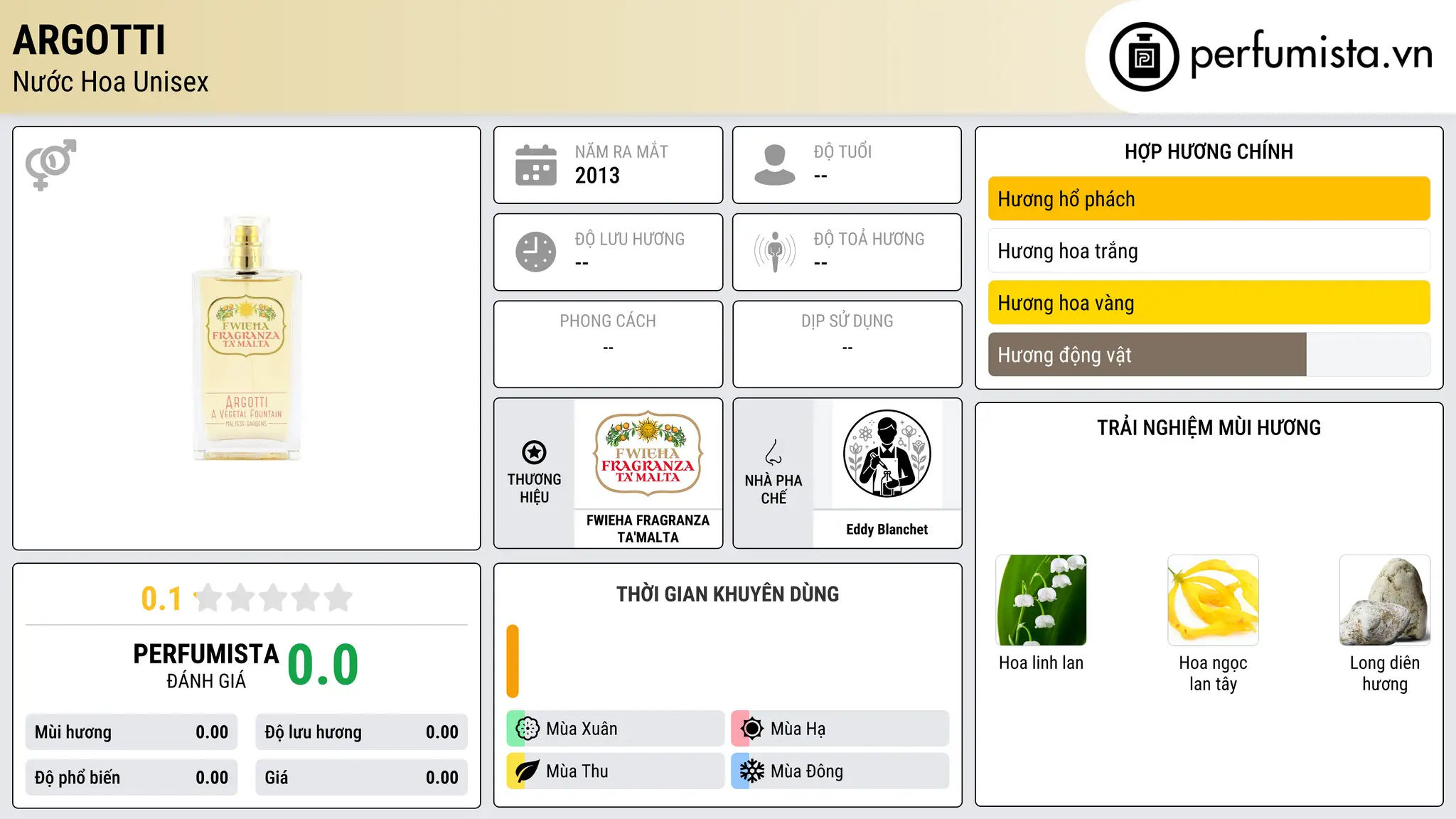1456x819 pixels.
Task: Click the TRẢI NGHIỆM MÙI HƯƠNG heading
Action: (x=1209, y=428)
